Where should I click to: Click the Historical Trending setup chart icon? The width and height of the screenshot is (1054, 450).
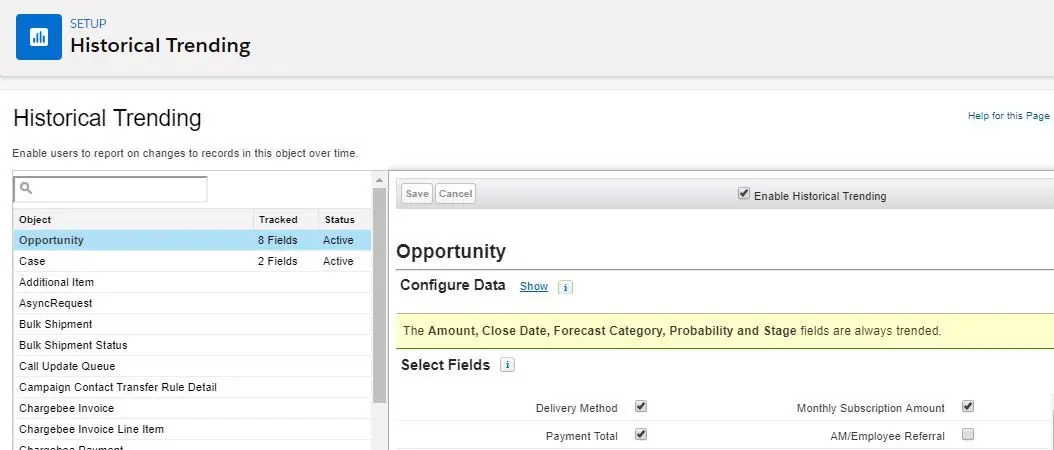click(x=39, y=37)
